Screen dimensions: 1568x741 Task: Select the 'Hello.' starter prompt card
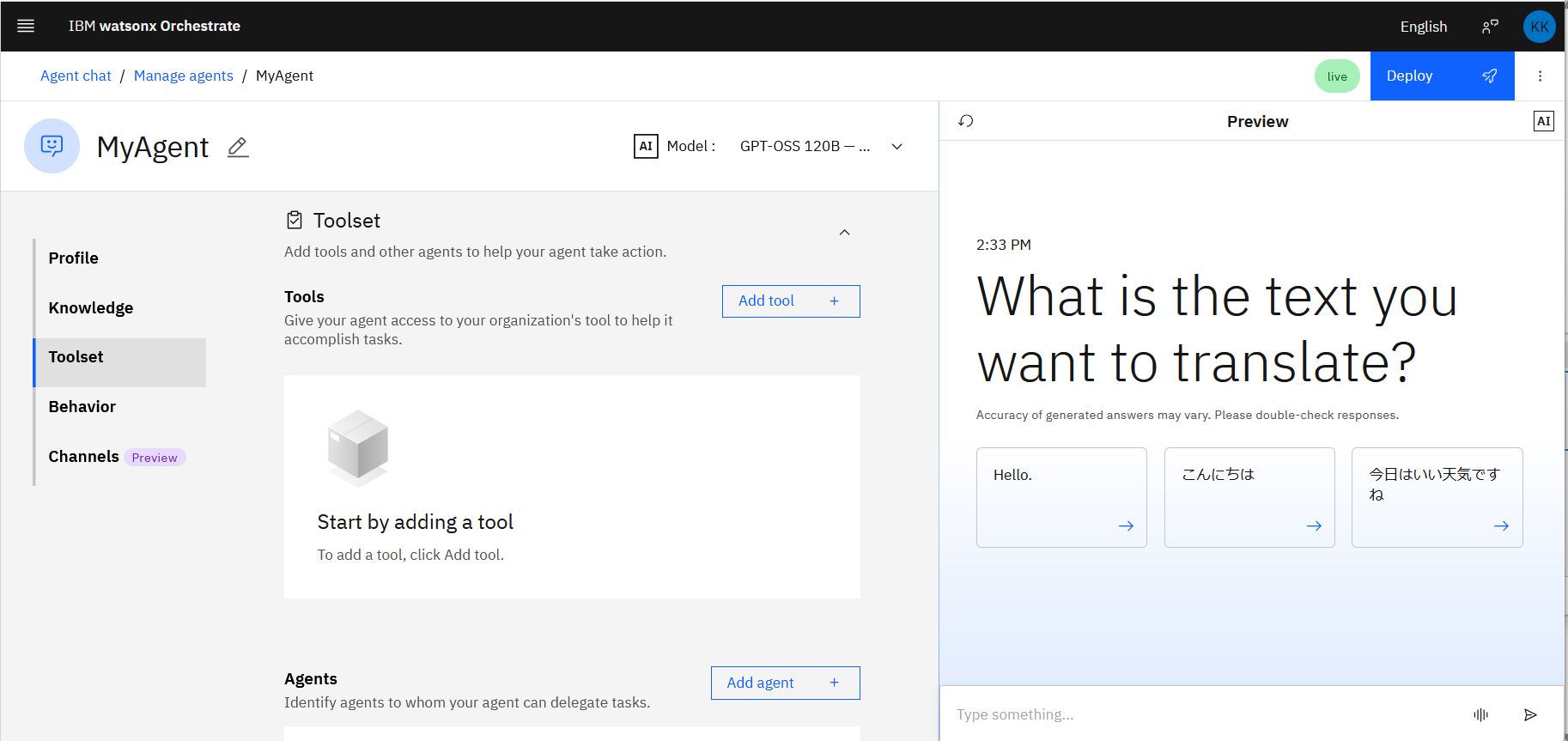click(x=1061, y=497)
